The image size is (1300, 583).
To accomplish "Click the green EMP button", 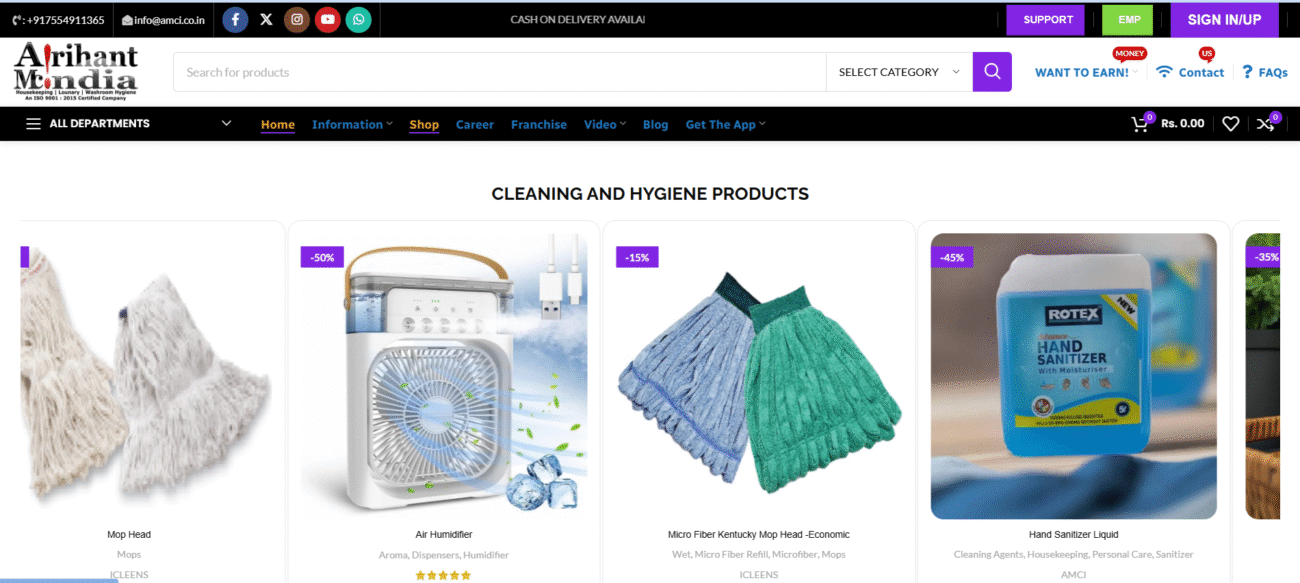I will [1129, 20].
